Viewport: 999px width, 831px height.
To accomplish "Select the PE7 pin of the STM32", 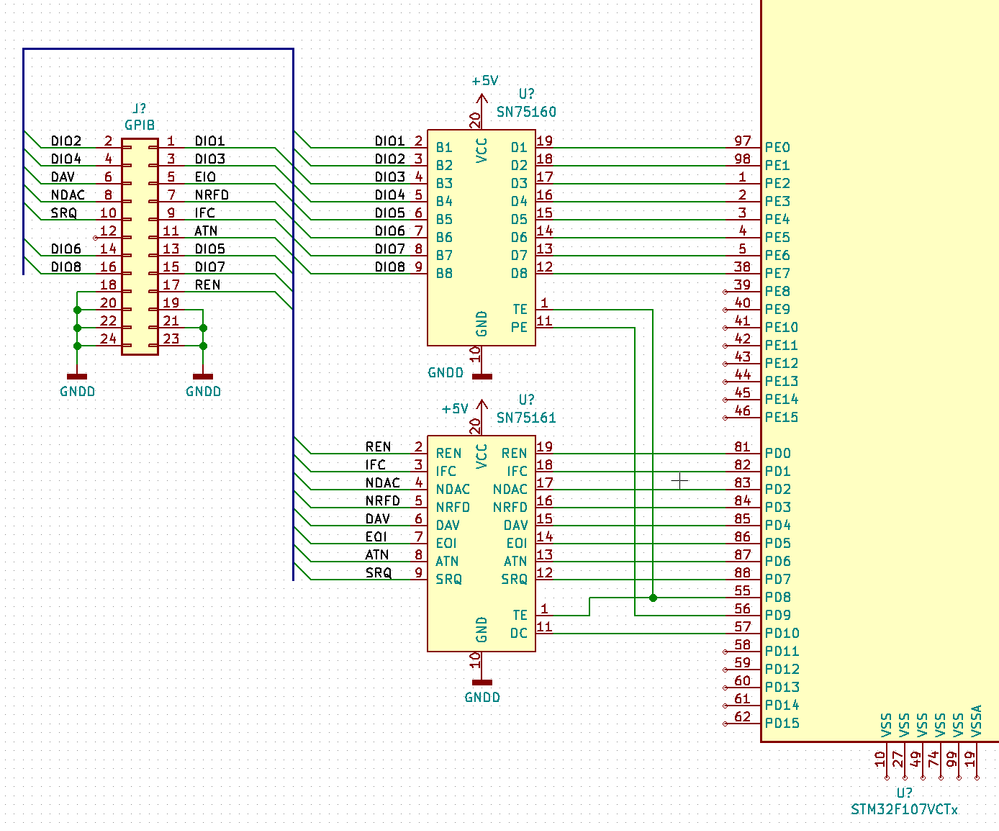I will (777, 273).
